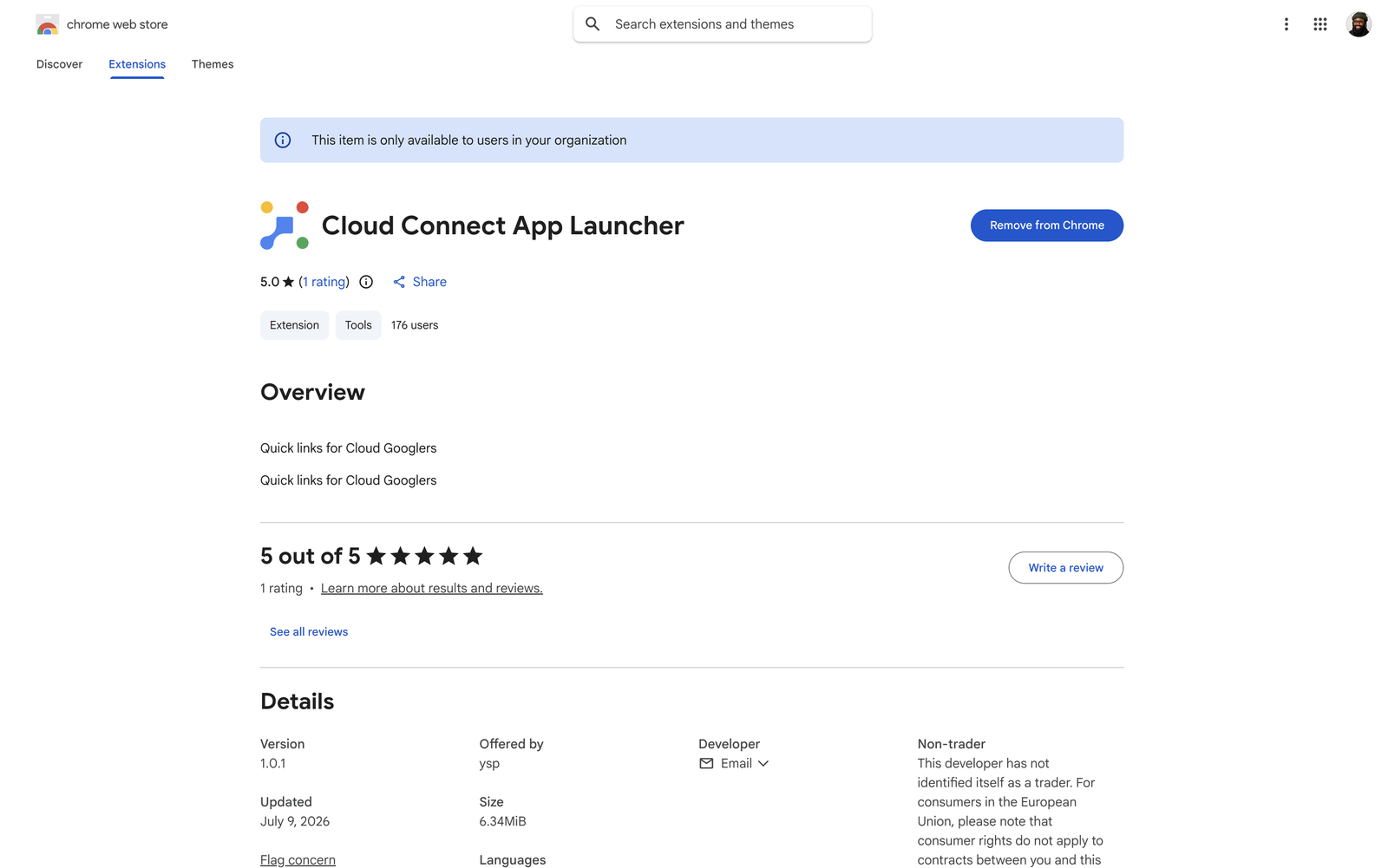The height and width of the screenshot is (868, 1388).
Task: Click the Share icon
Action: pyautogui.click(x=399, y=282)
